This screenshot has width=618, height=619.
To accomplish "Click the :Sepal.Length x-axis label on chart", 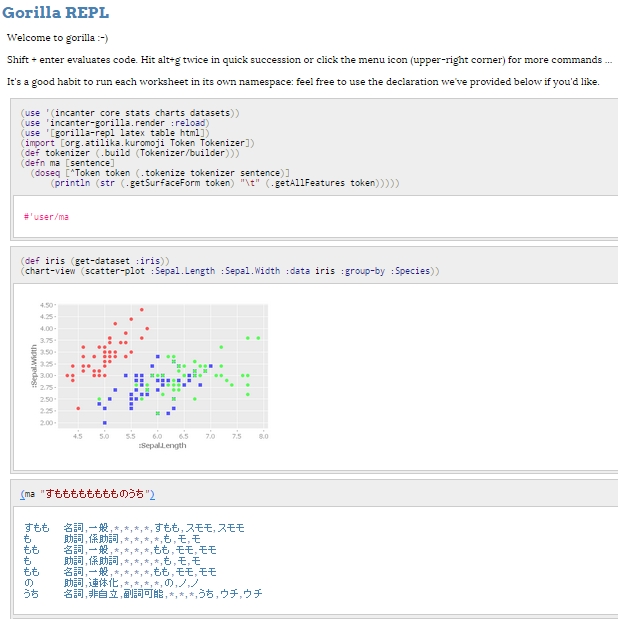I will (162, 445).
